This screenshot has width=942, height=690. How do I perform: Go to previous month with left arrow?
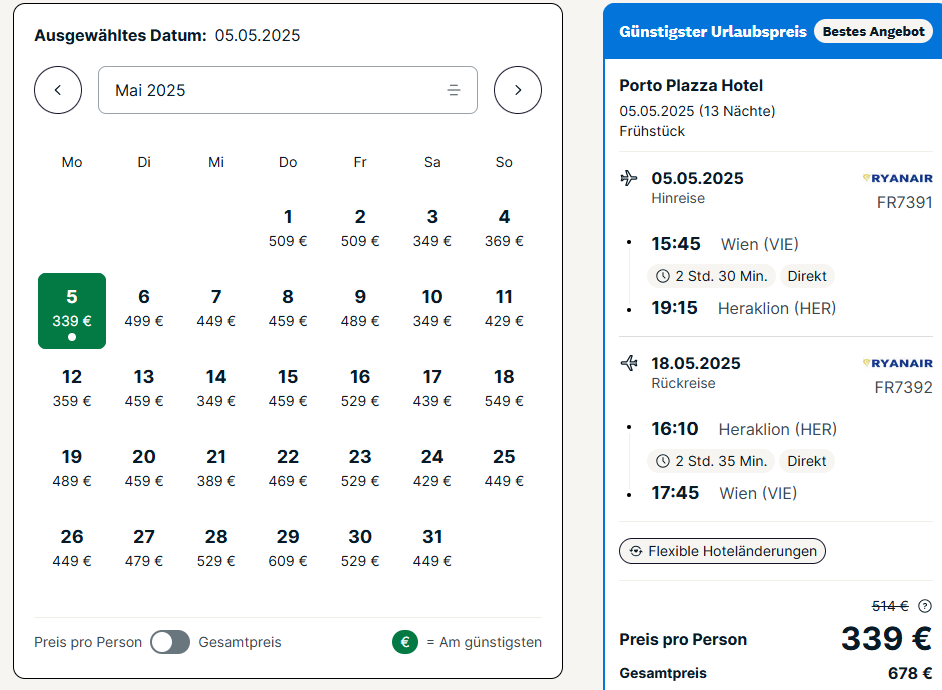click(x=58, y=90)
